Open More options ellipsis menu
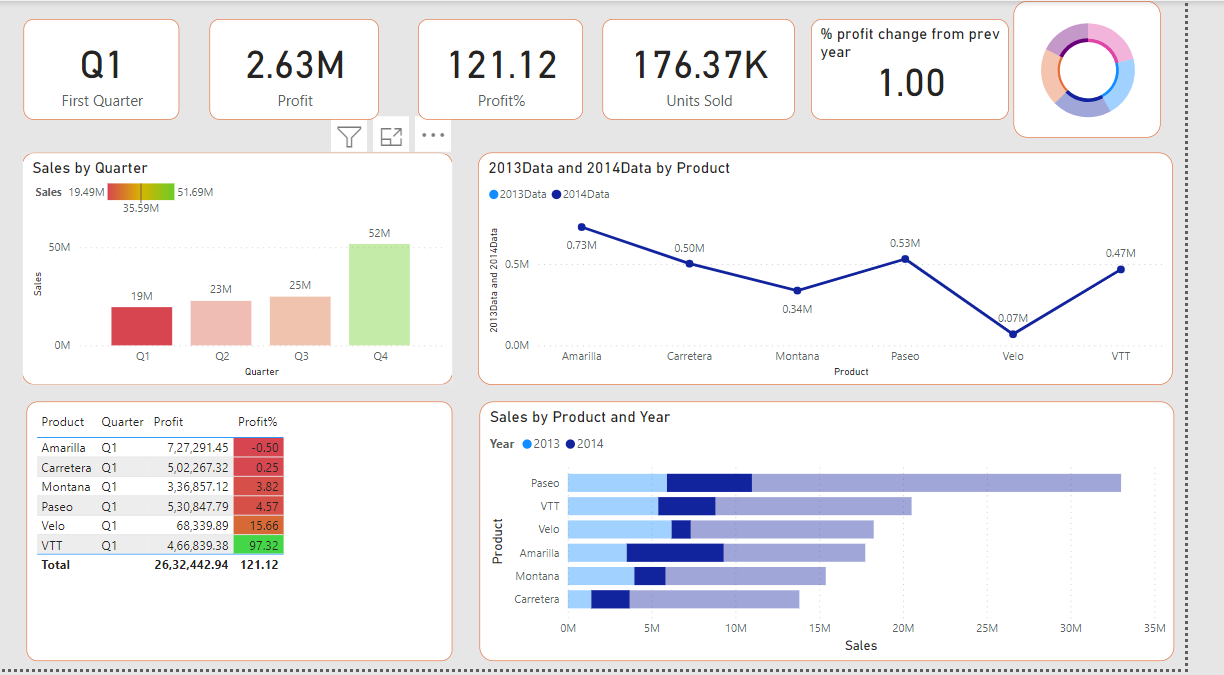Image resolution: width=1224 pixels, height=675 pixels. [432, 136]
